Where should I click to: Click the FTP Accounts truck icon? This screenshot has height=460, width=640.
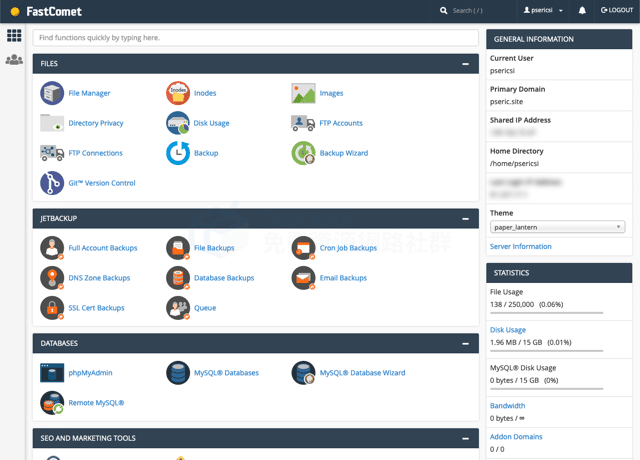pos(303,123)
